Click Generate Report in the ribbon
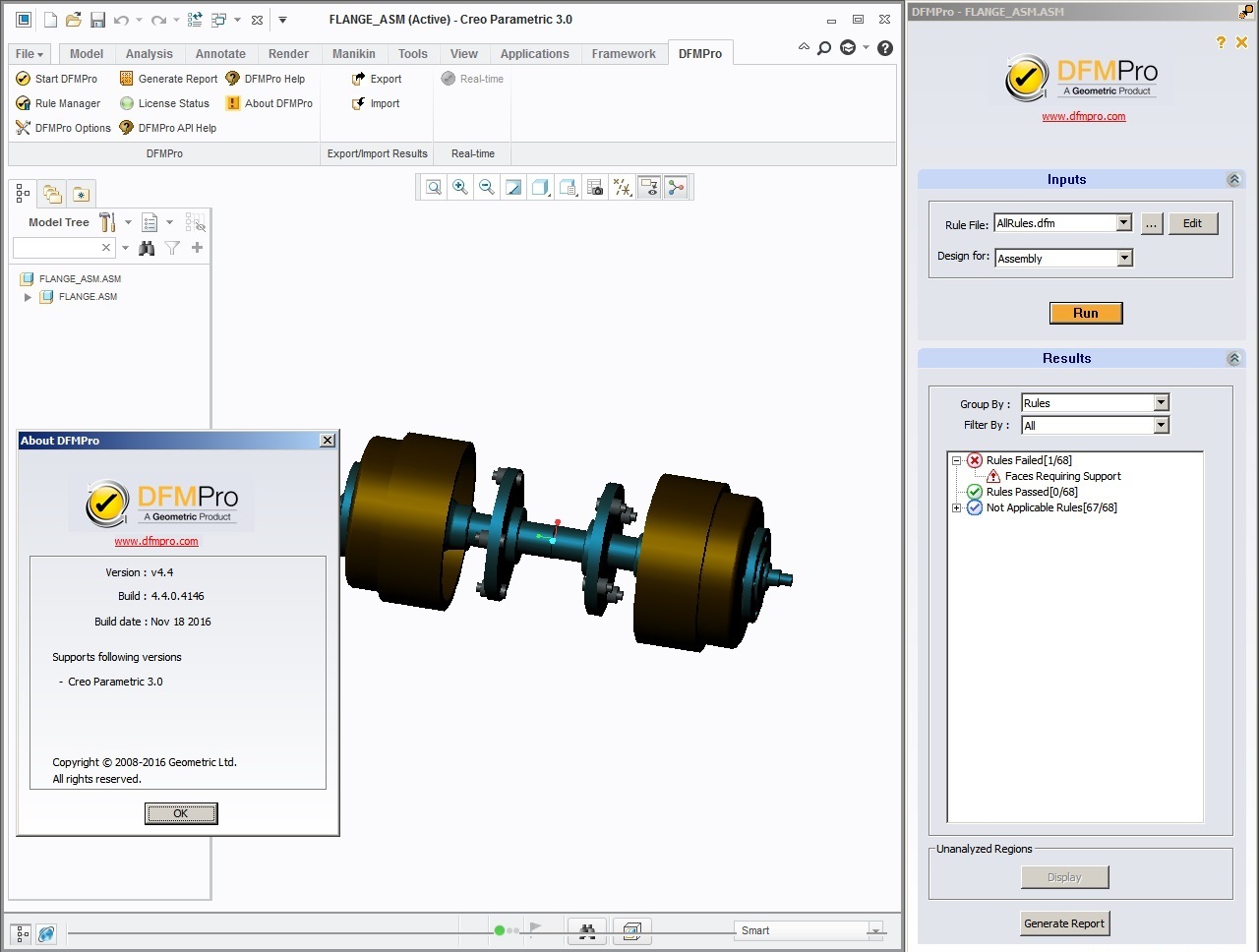 click(168, 79)
